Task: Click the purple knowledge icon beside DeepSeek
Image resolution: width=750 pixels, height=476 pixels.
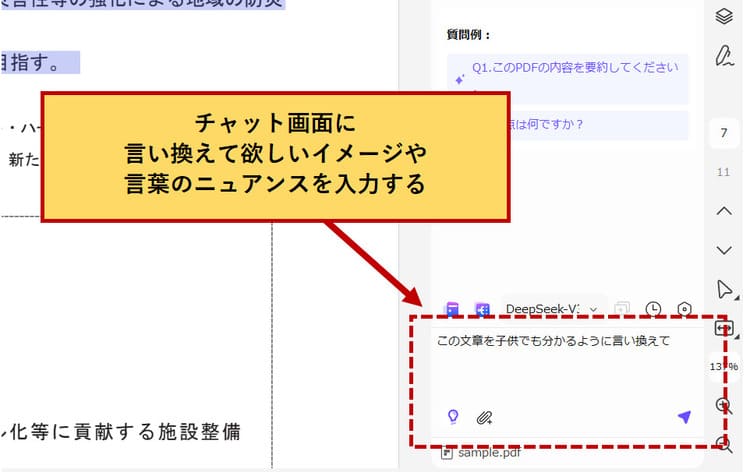Action: [x=482, y=310]
